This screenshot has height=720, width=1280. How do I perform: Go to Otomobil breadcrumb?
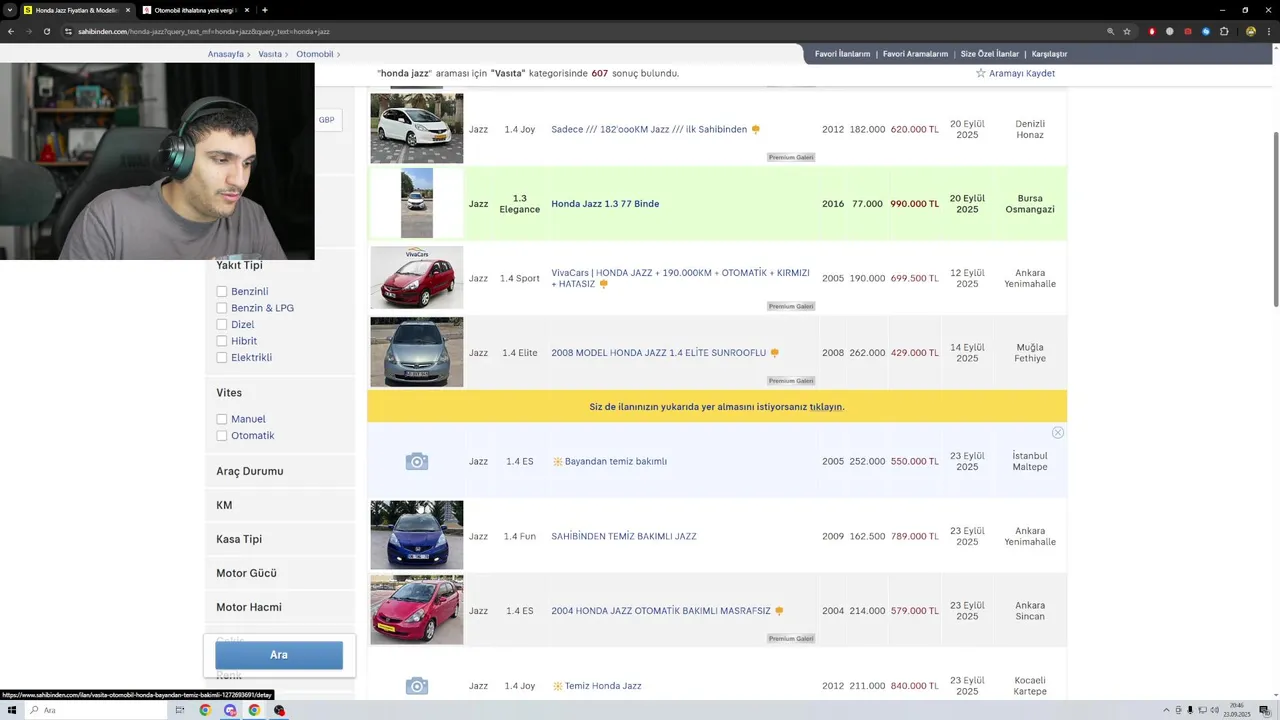[x=315, y=54]
